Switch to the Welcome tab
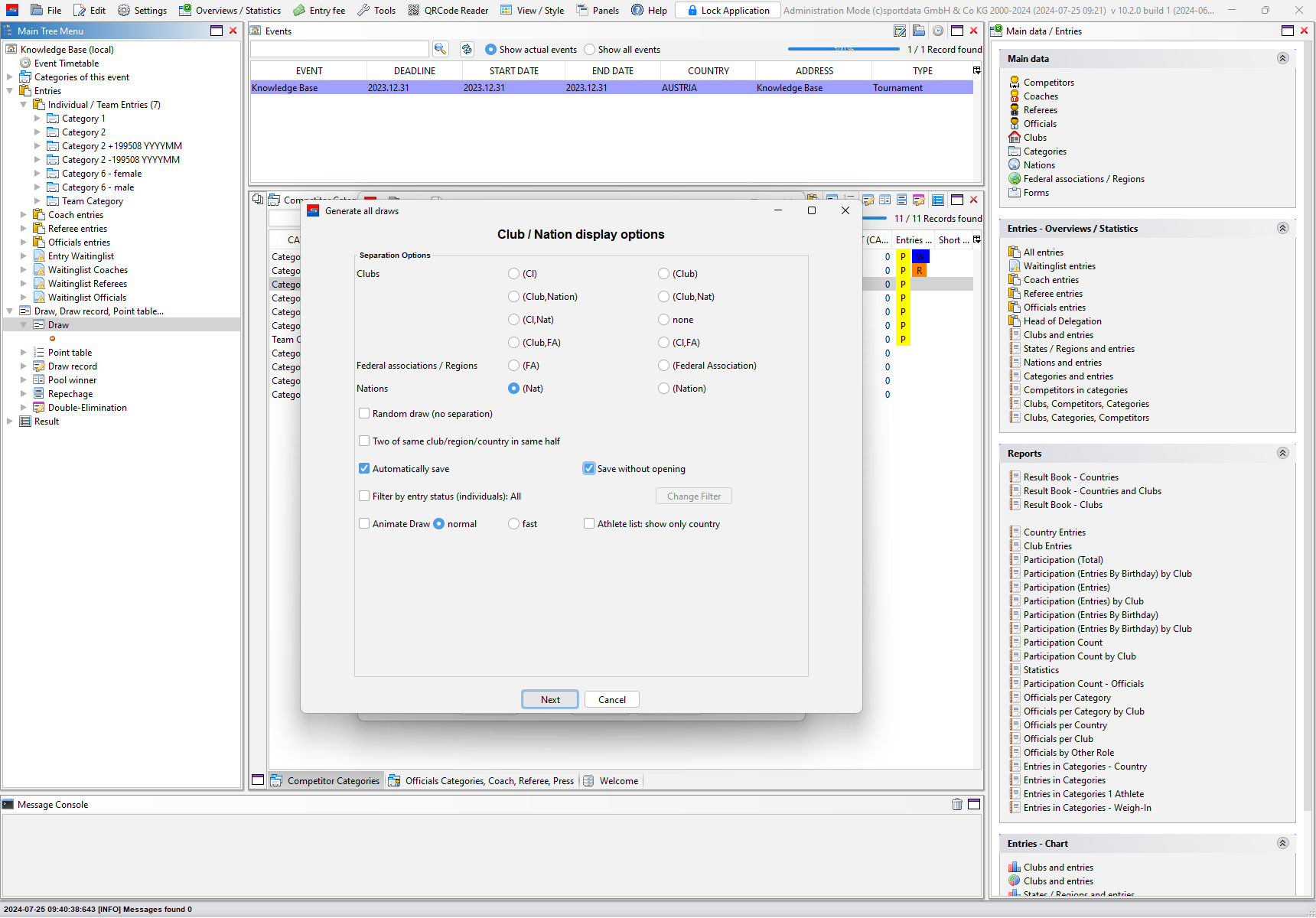 click(x=618, y=781)
